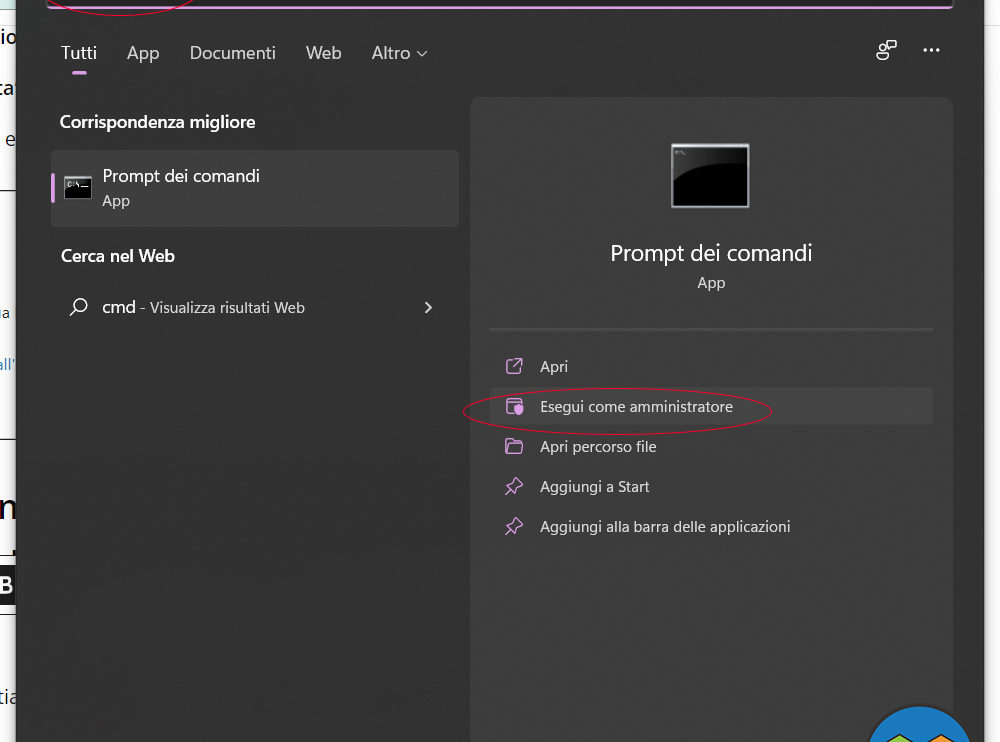Click the magnifier icon beside cmd

pos(78,308)
